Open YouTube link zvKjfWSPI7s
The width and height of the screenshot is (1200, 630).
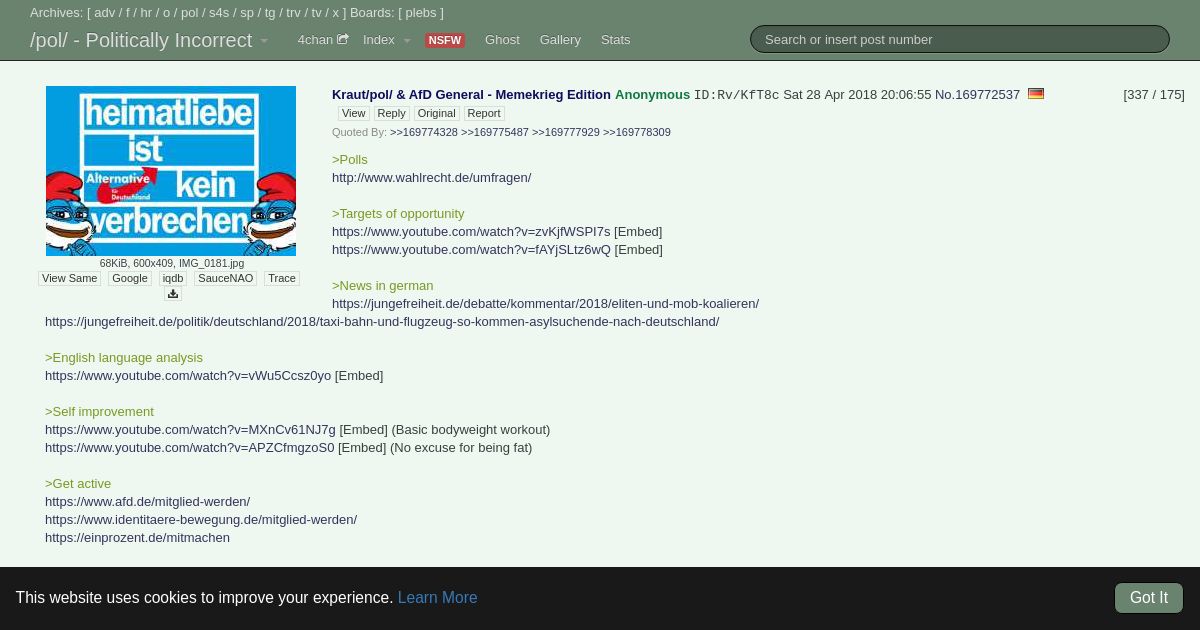(471, 231)
